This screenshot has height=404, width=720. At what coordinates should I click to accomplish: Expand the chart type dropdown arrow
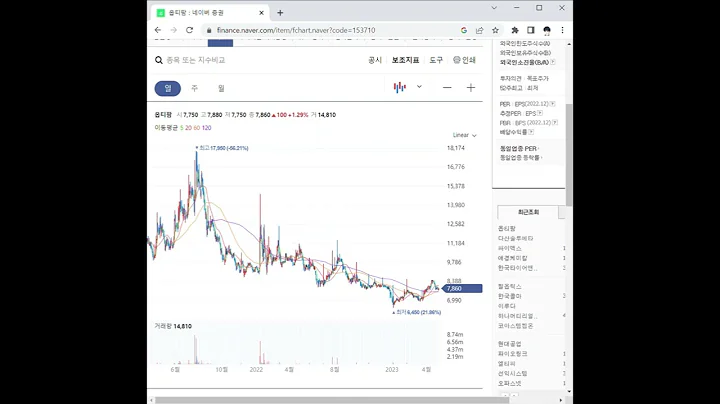coord(419,86)
